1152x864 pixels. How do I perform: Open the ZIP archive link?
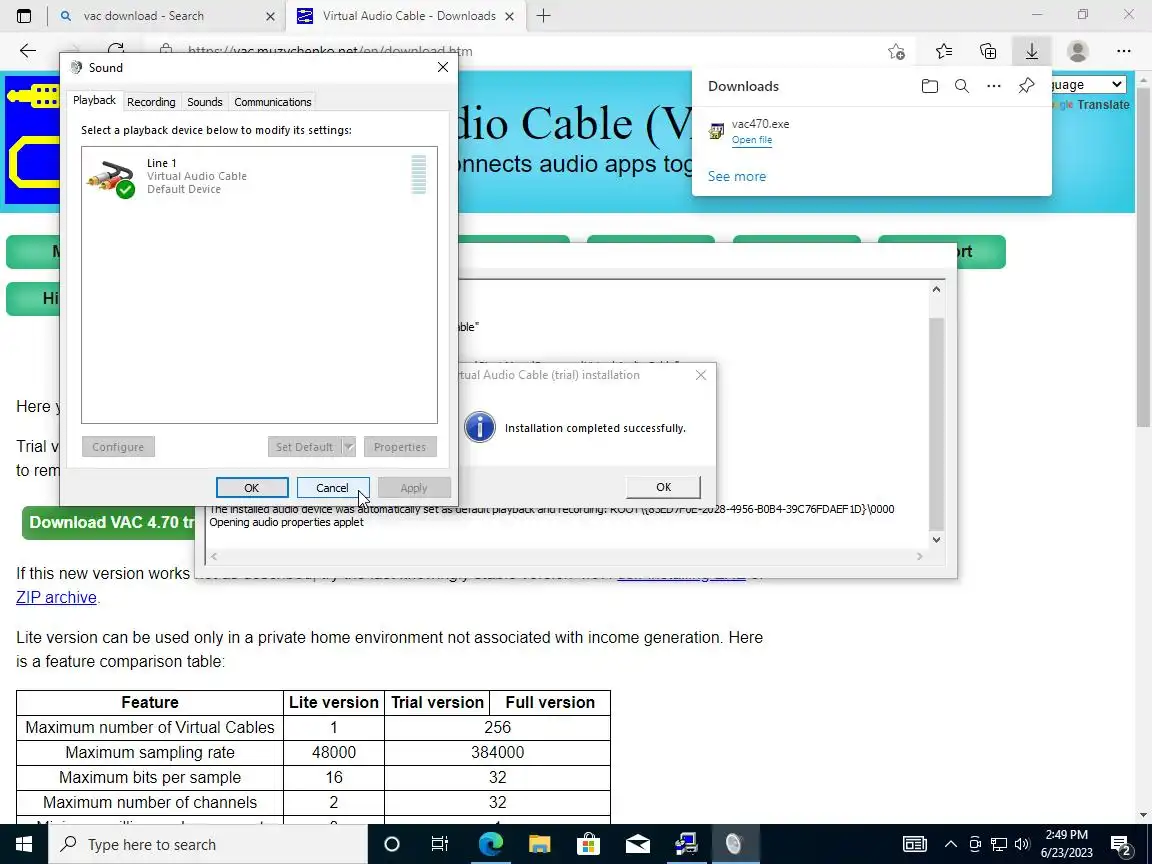tap(57, 597)
